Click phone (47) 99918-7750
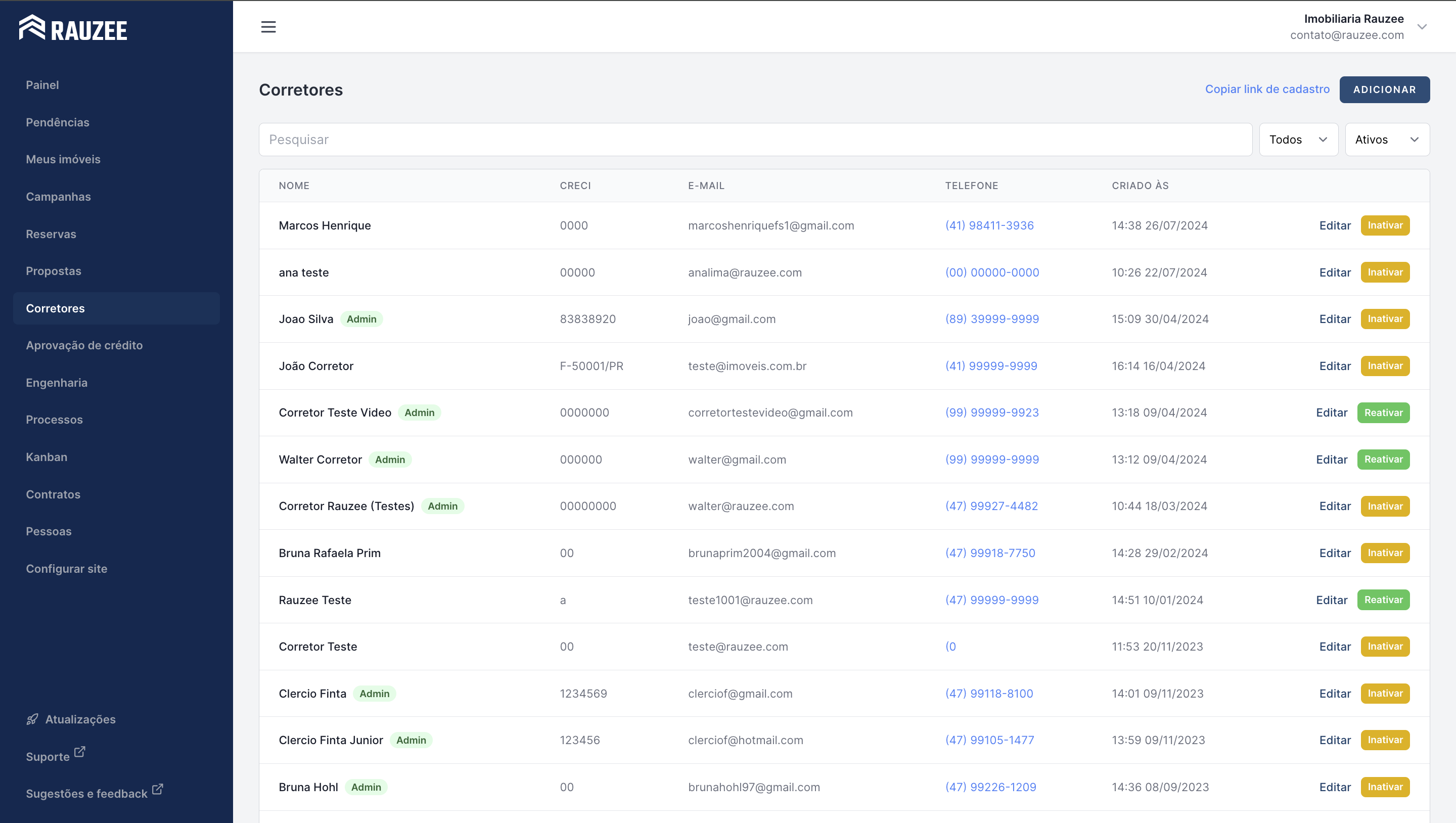The image size is (1456, 823). (x=990, y=553)
